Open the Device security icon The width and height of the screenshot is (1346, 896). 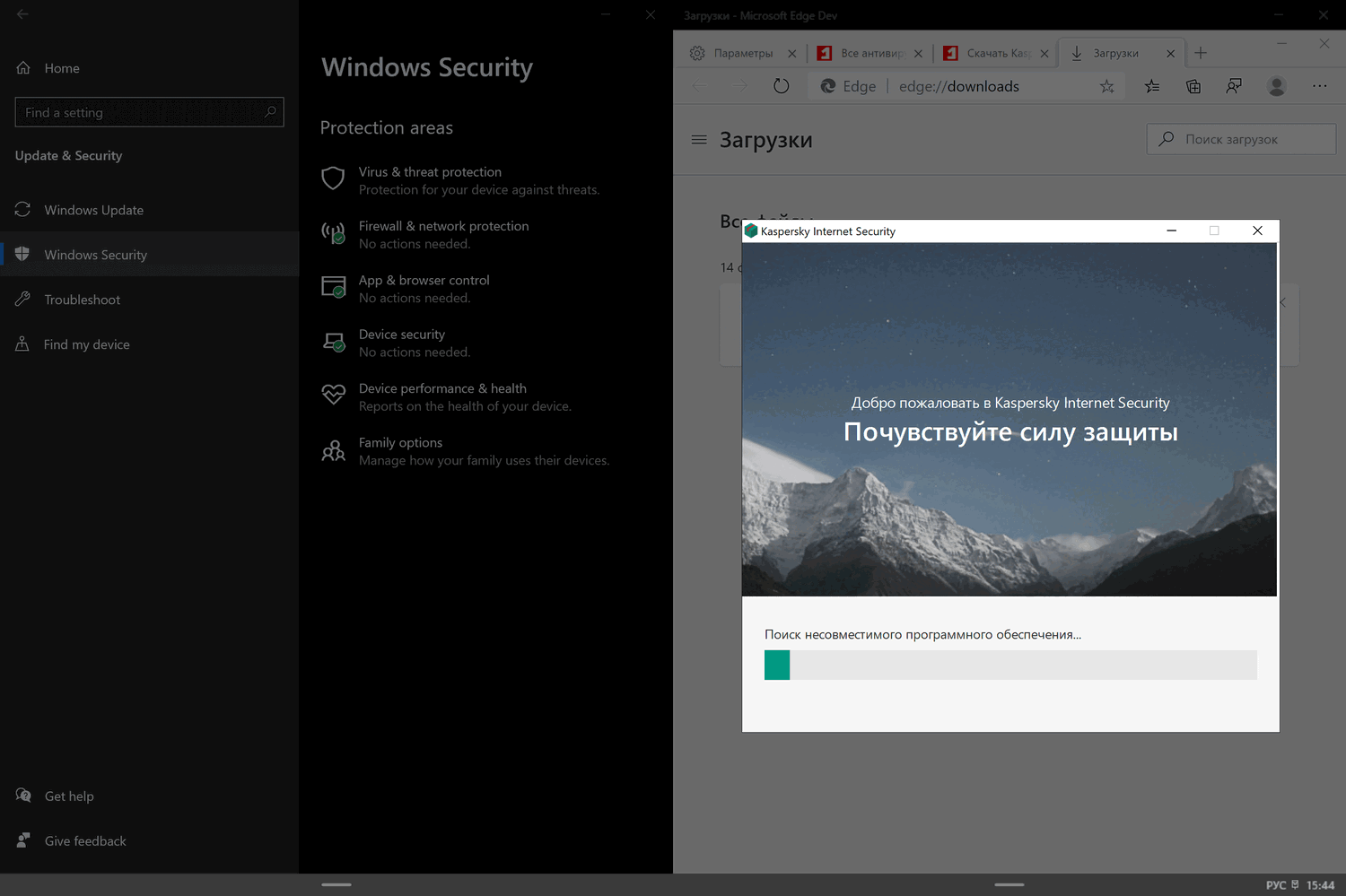[333, 342]
